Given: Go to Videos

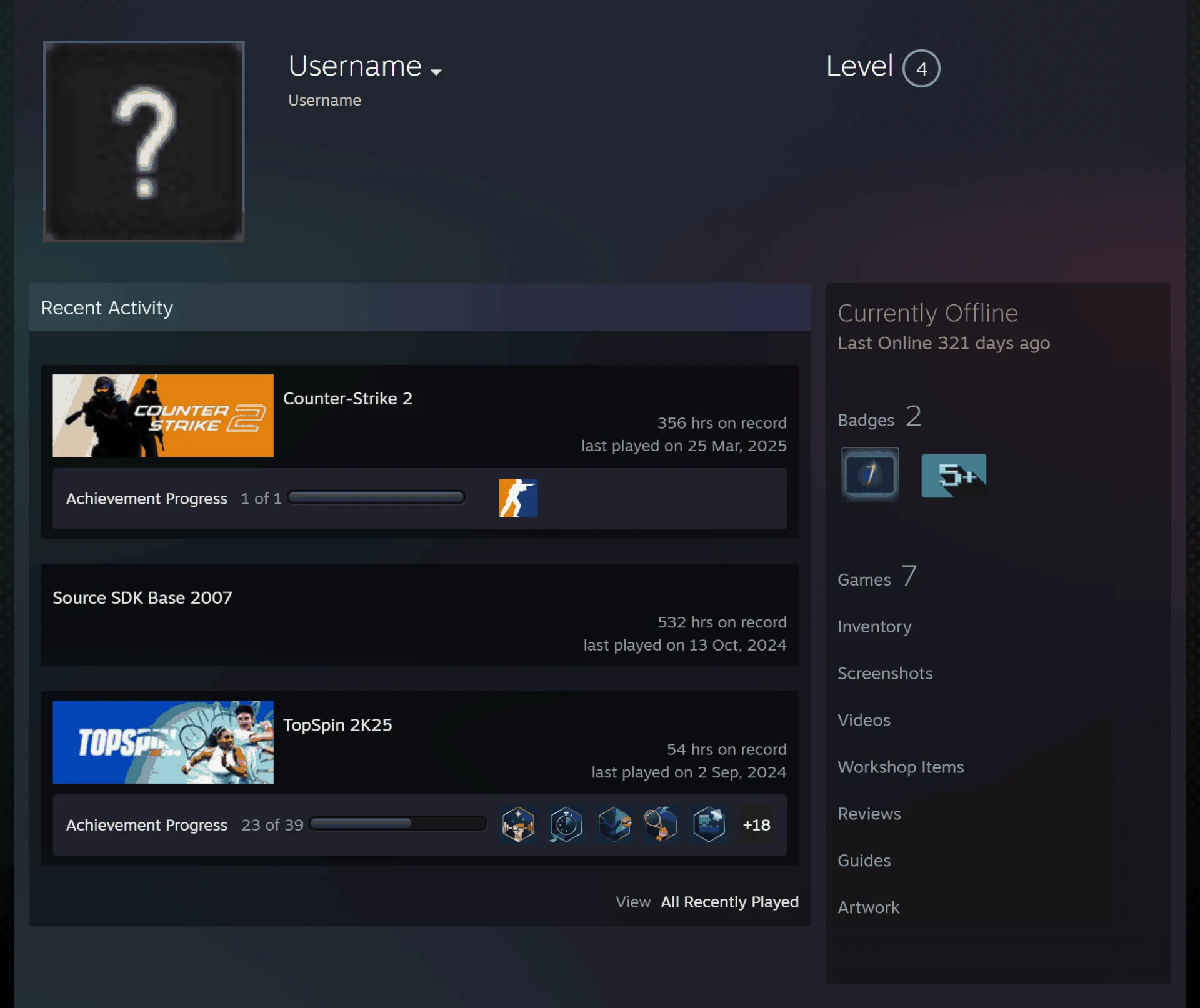Looking at the screenshot, I should tap(864, 720).
